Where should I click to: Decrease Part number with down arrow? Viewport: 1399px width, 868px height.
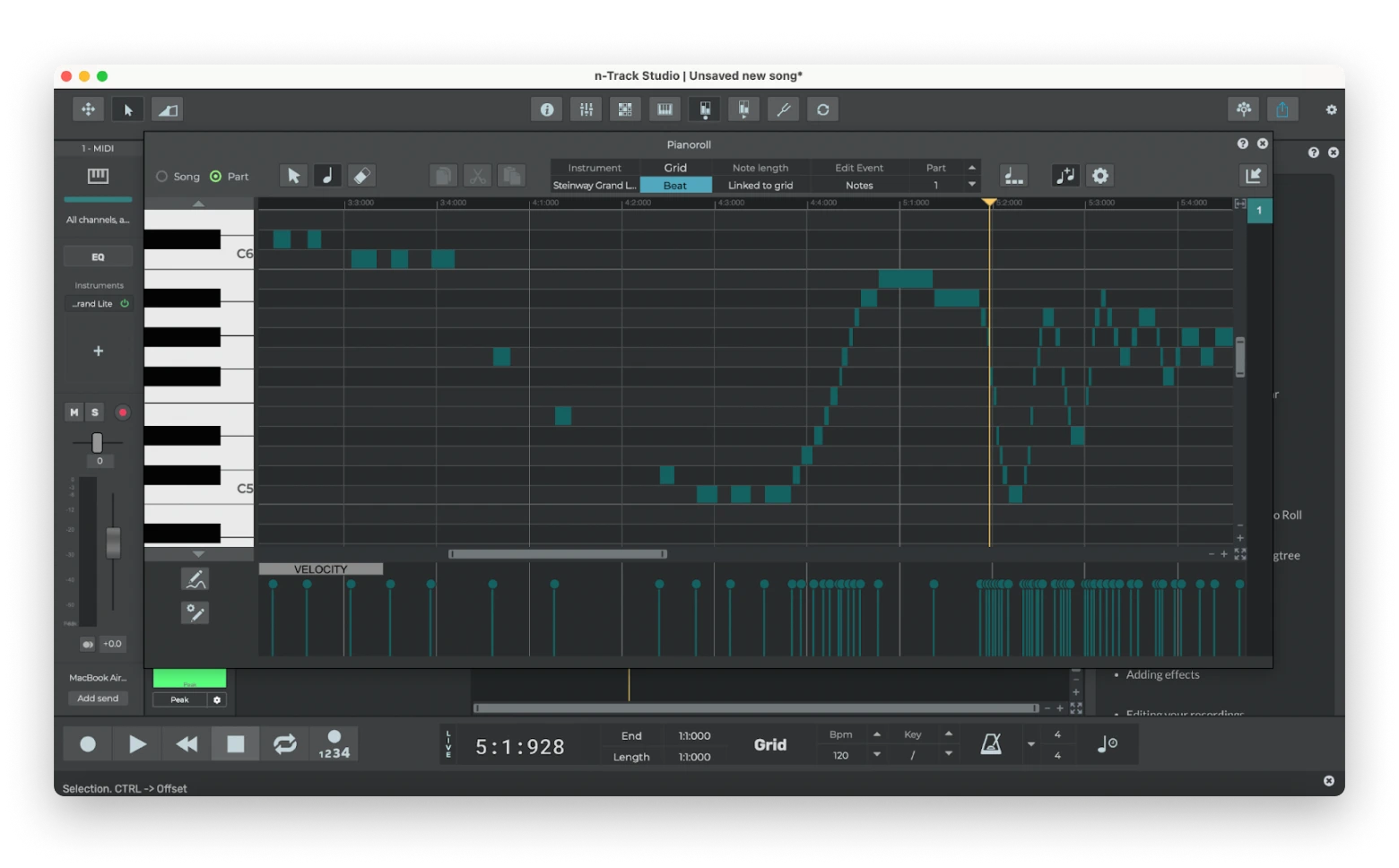971,185
